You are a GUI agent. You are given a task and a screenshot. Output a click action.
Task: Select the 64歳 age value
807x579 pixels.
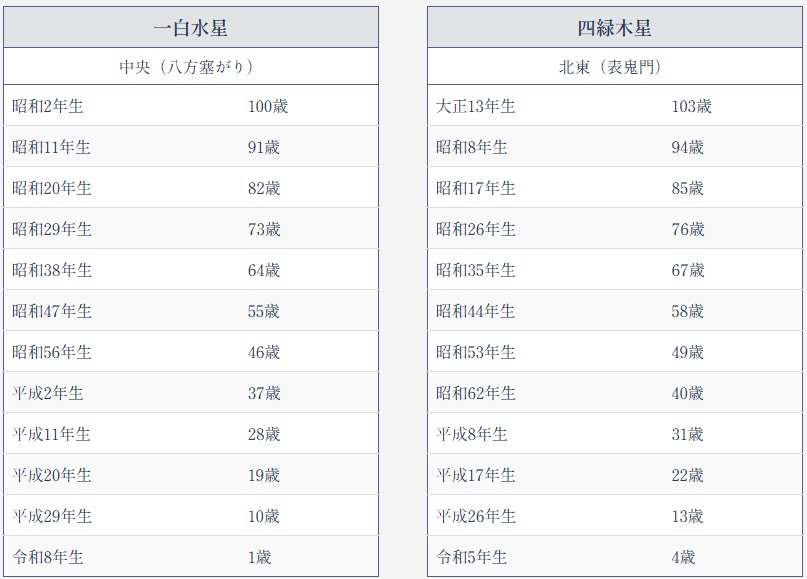point(264,270)
